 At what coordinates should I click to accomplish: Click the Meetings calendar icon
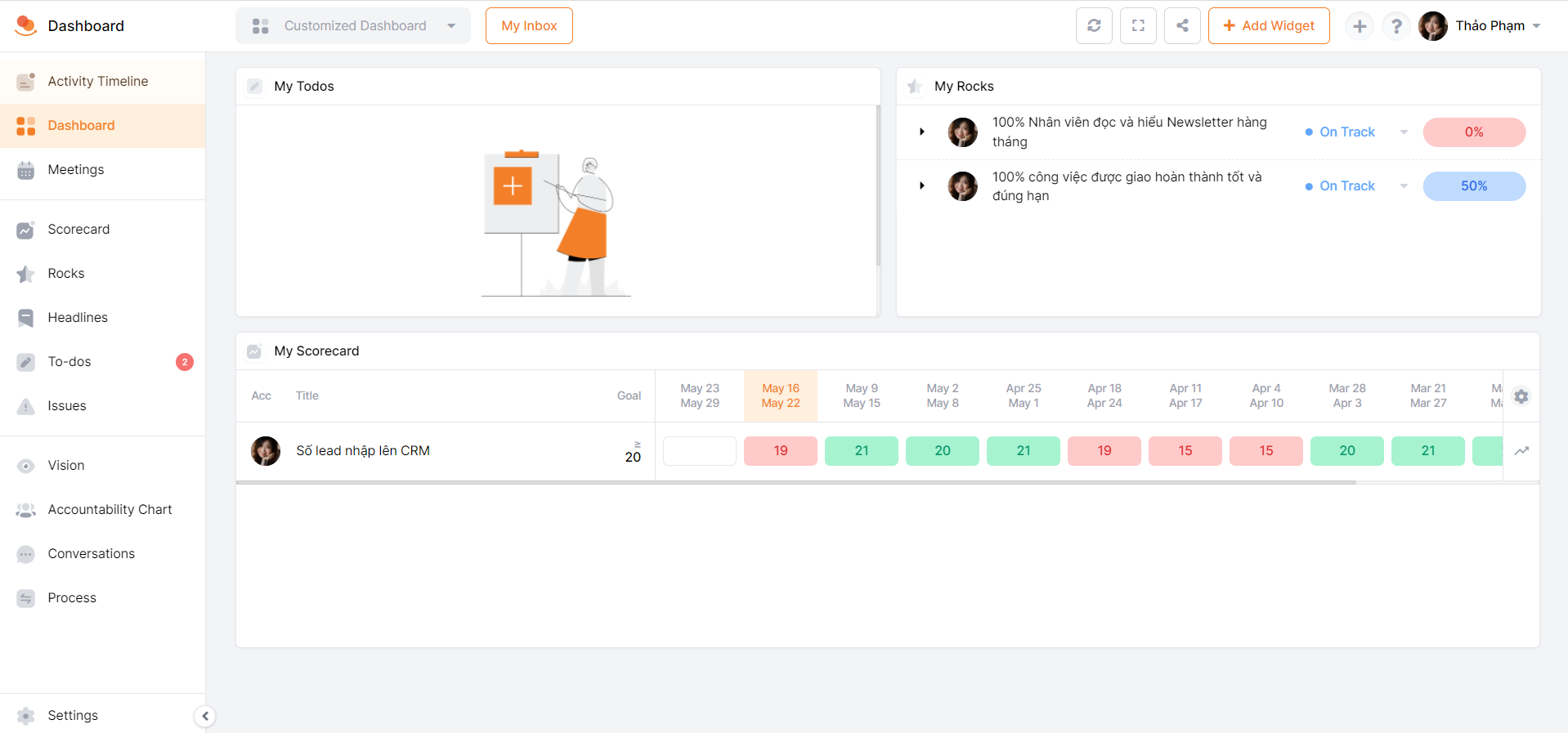click(x=26, y=170)
